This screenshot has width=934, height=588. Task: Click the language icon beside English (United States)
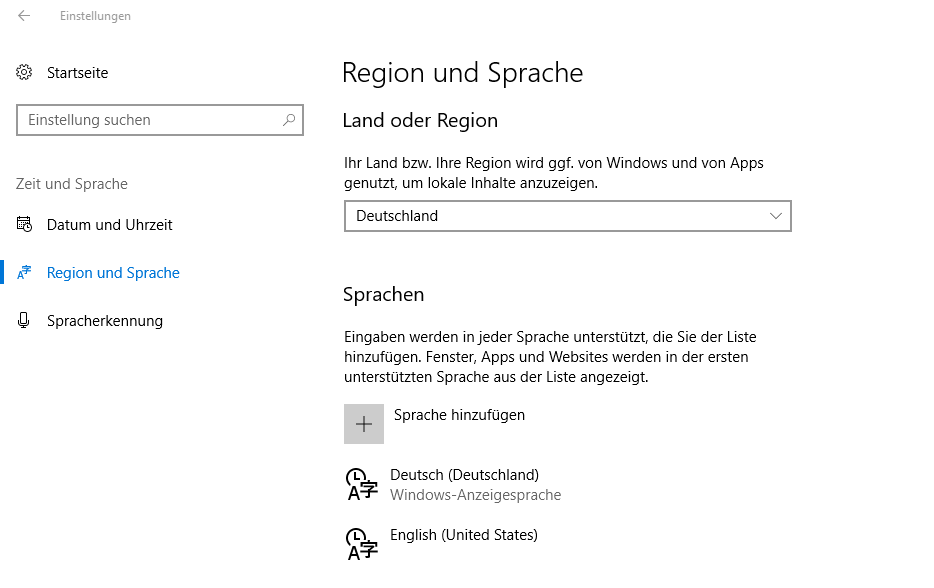tap(362, 544)
